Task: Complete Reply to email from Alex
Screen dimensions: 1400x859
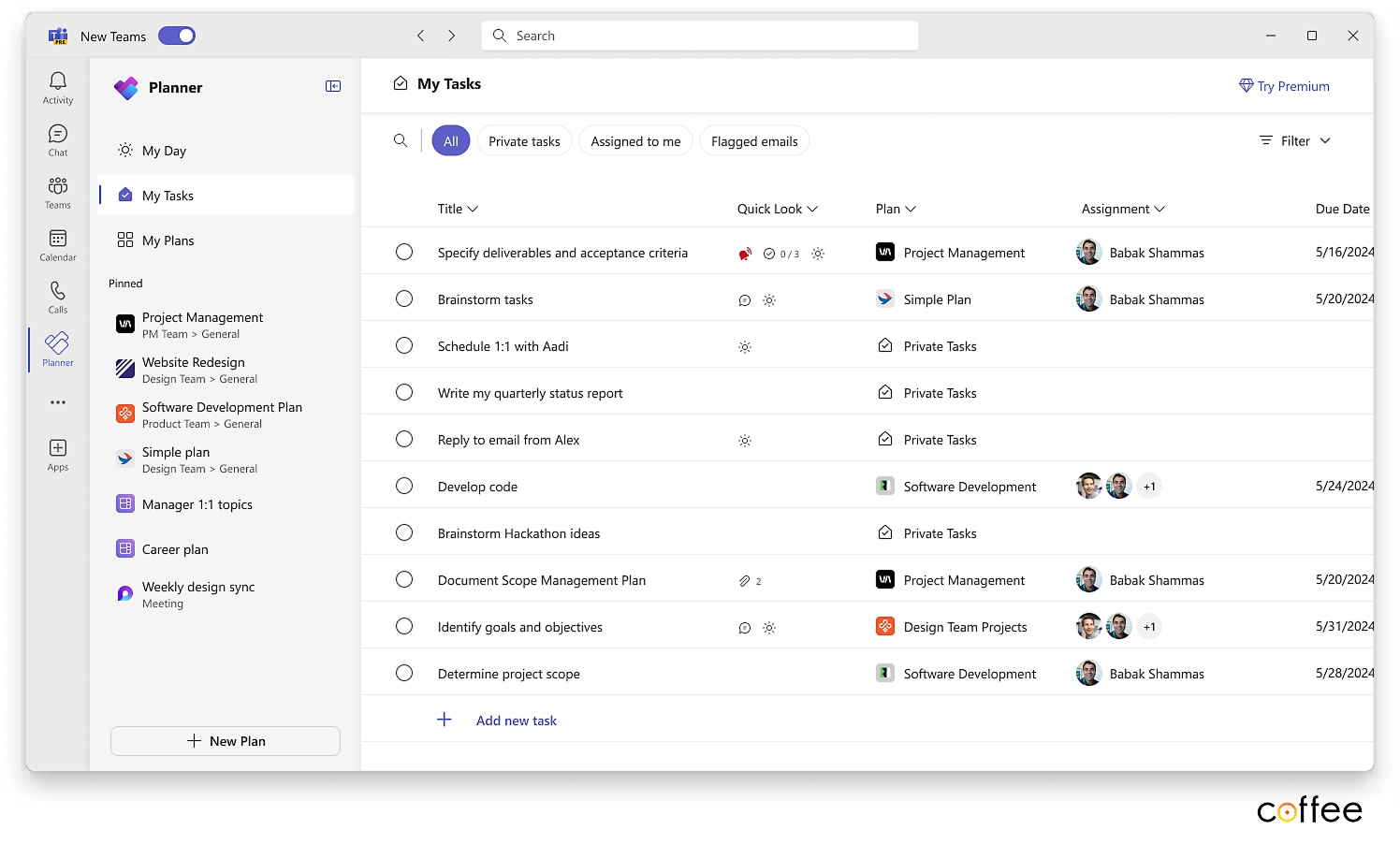Action: [x=404, y=439]
